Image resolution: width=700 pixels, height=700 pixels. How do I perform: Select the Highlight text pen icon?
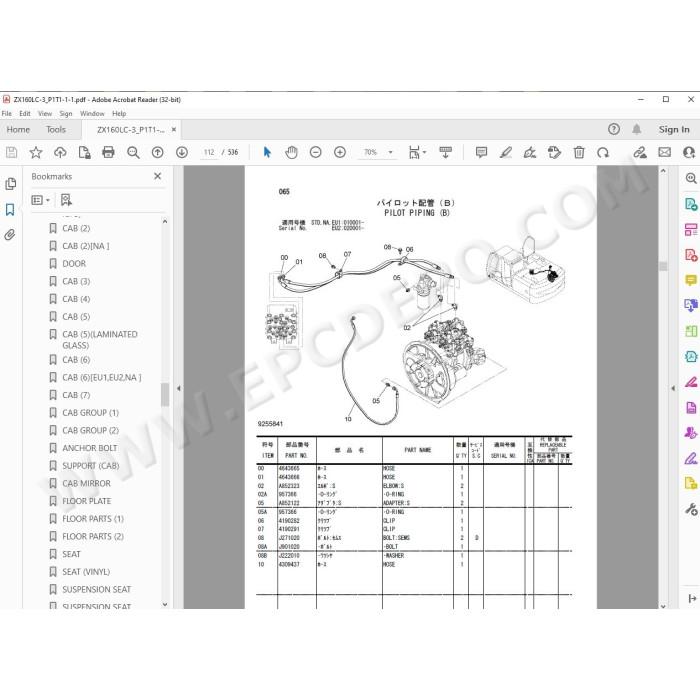tap(506, 153)
